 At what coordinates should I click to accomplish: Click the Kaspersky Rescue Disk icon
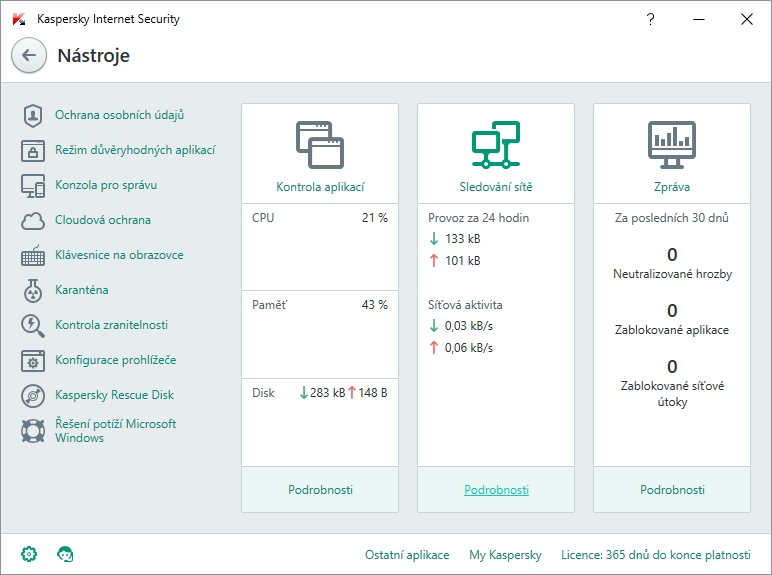33,396
